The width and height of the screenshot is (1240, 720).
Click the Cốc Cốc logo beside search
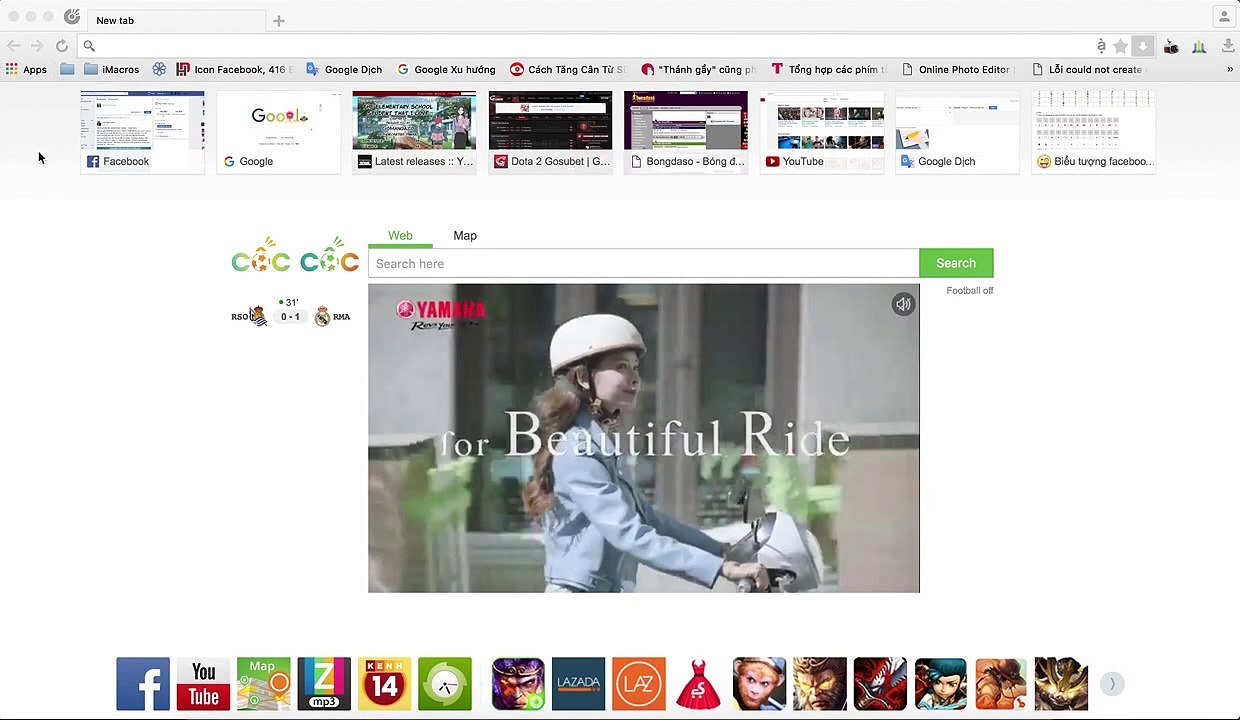[295, 257]
